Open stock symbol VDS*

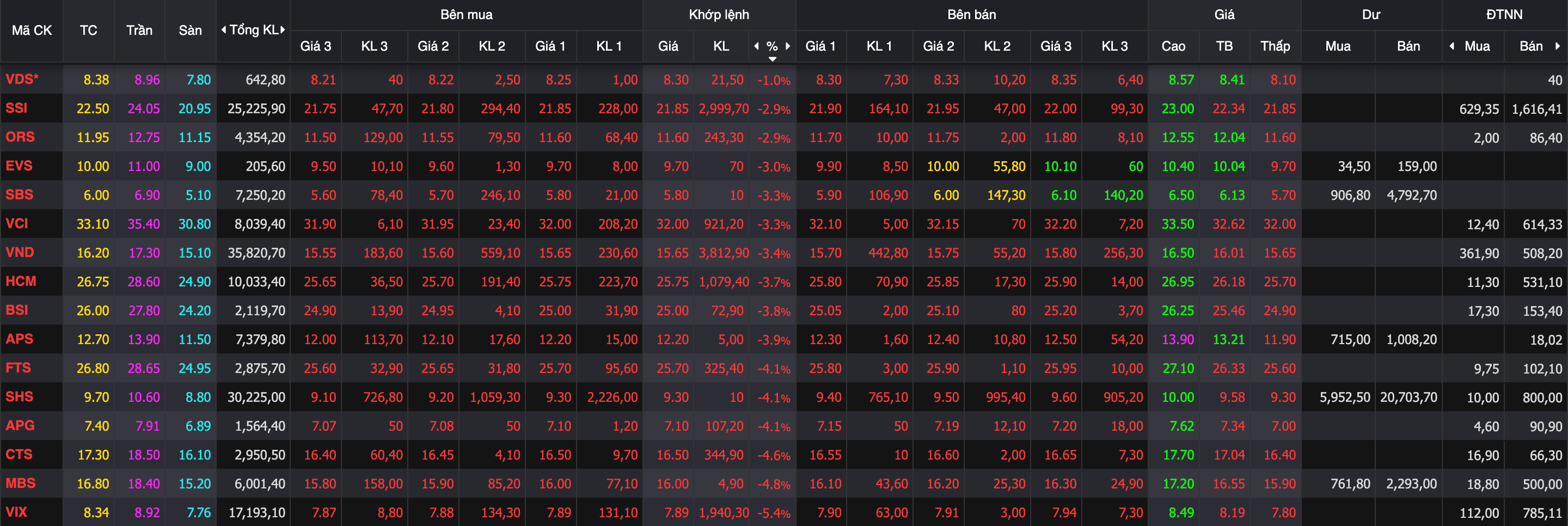[22, 79]
